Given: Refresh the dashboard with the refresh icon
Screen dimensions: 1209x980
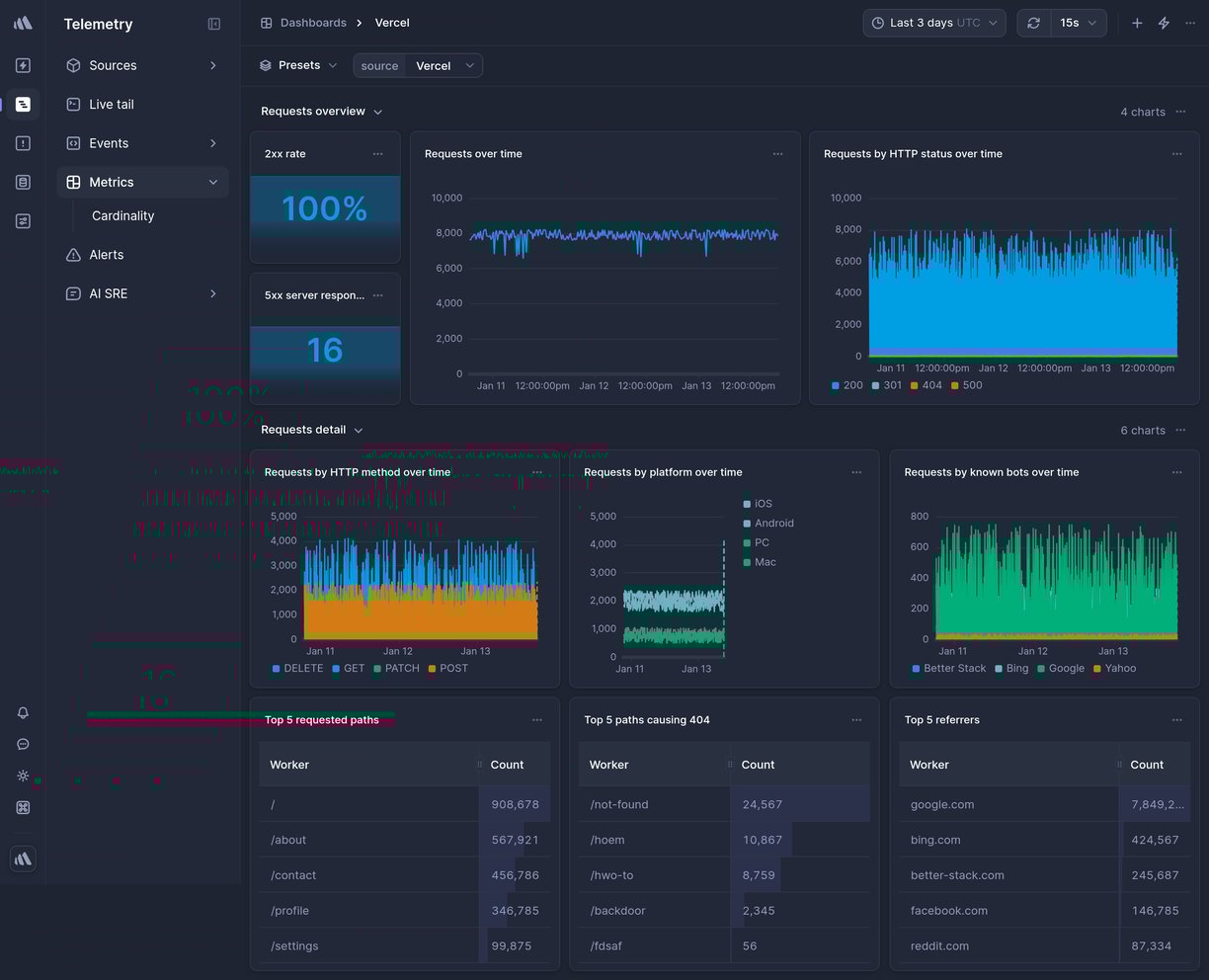Looking at the screenshot, I should click(1033, 22).
